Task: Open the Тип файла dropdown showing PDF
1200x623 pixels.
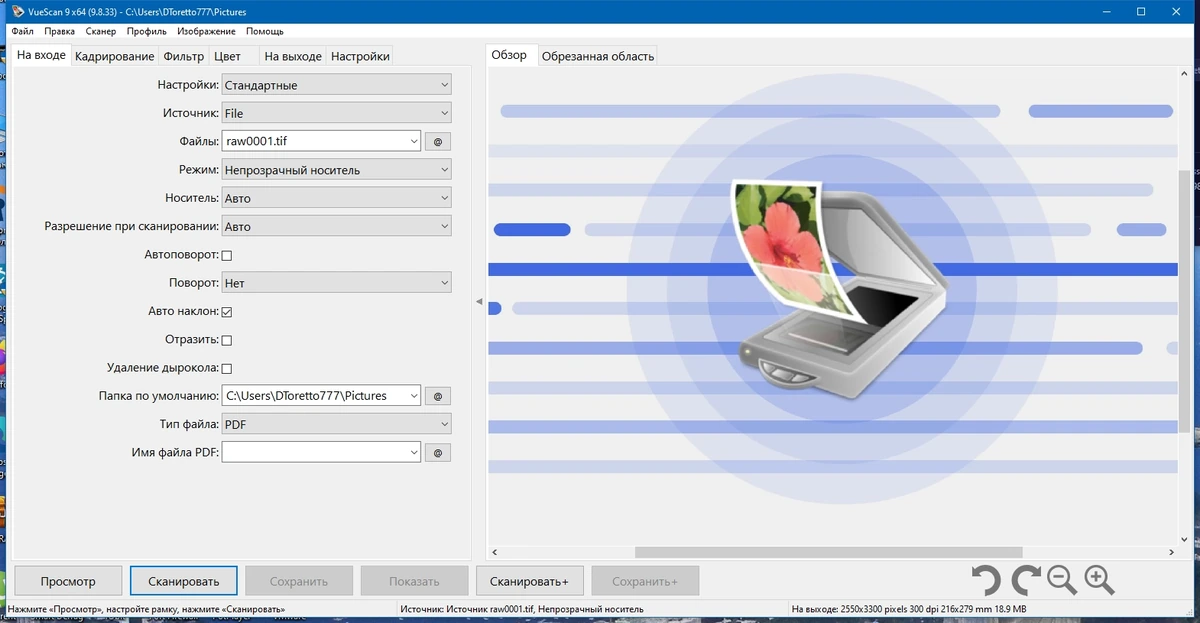Action: [x=336, y=425]
